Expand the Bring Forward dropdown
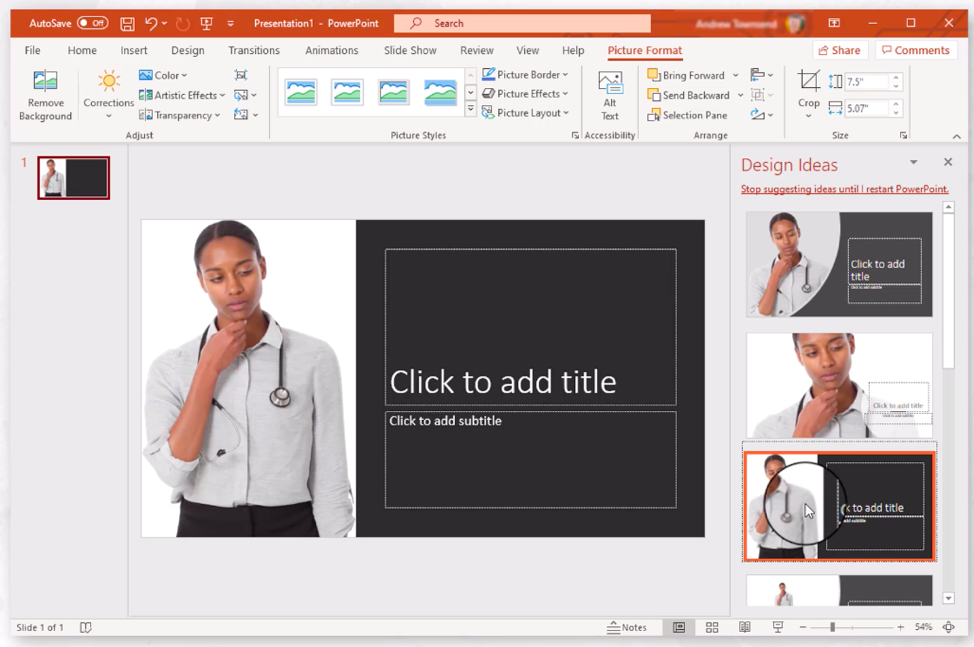The width and height of the screenshot is (974, 647). pyautogui.click(x=737, y=74)
